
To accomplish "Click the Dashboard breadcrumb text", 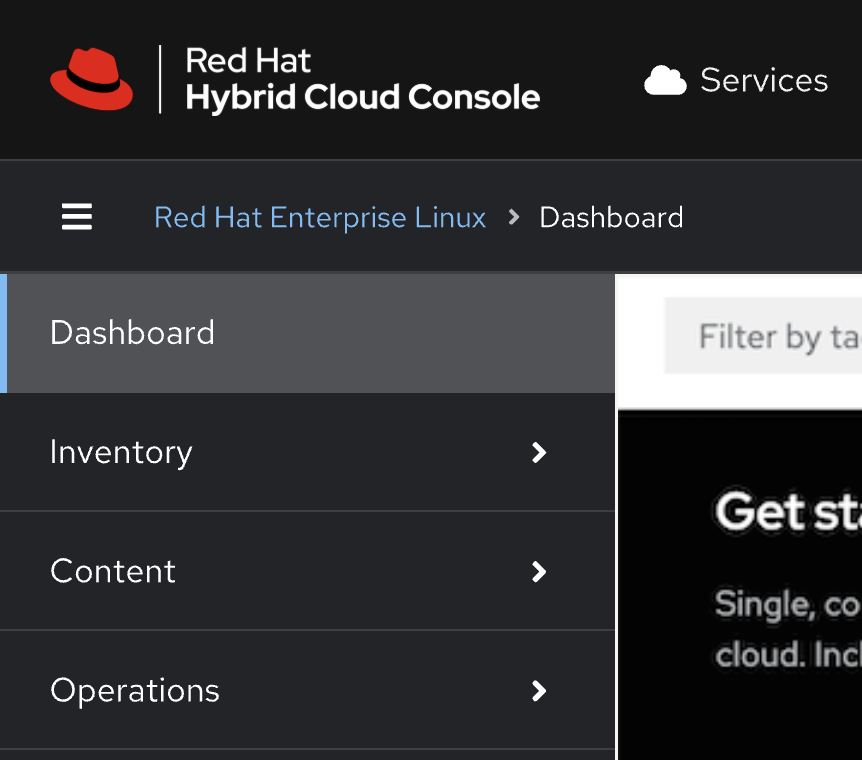I will (611, 217).
